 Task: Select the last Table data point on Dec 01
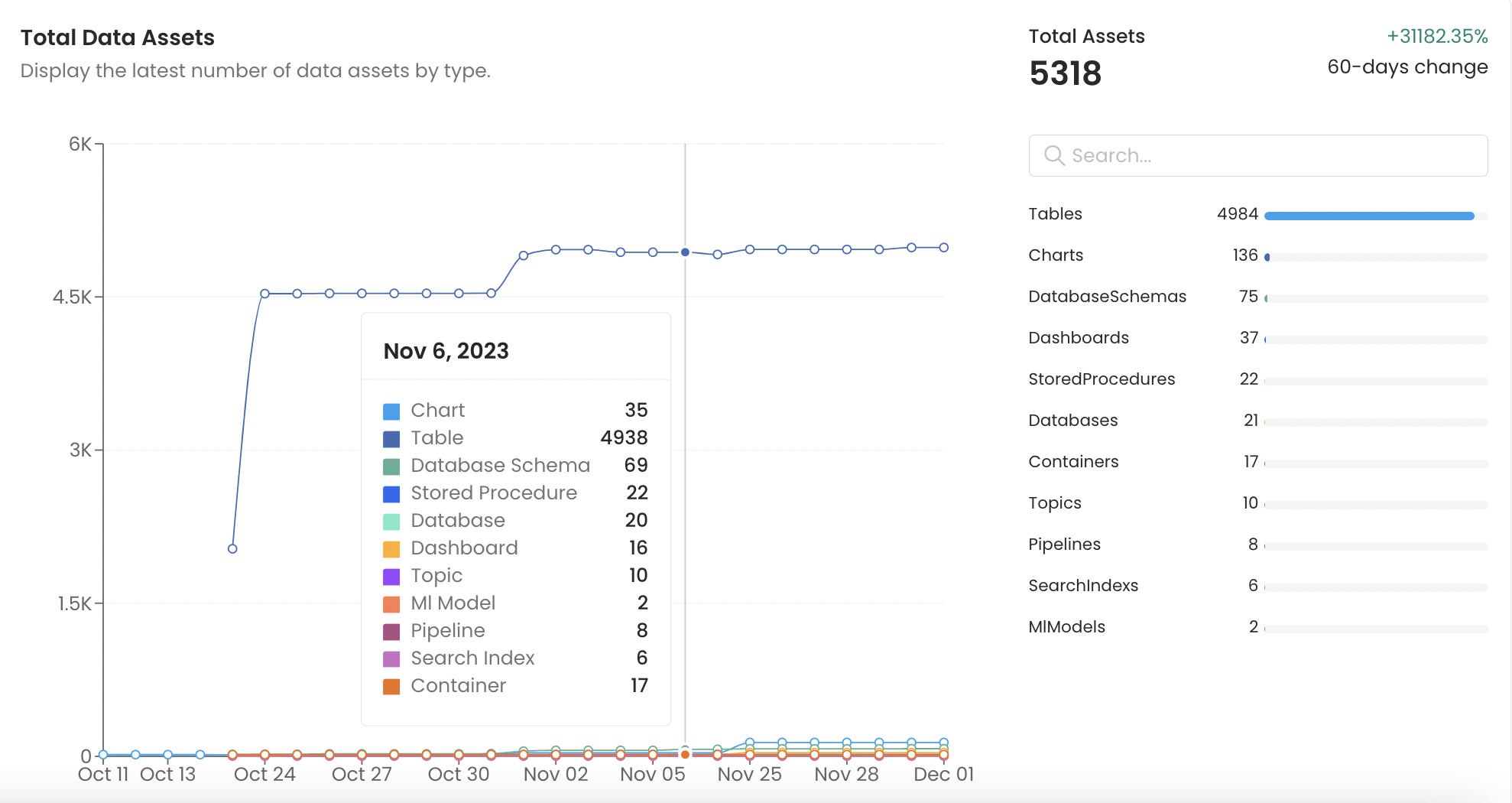943,248
